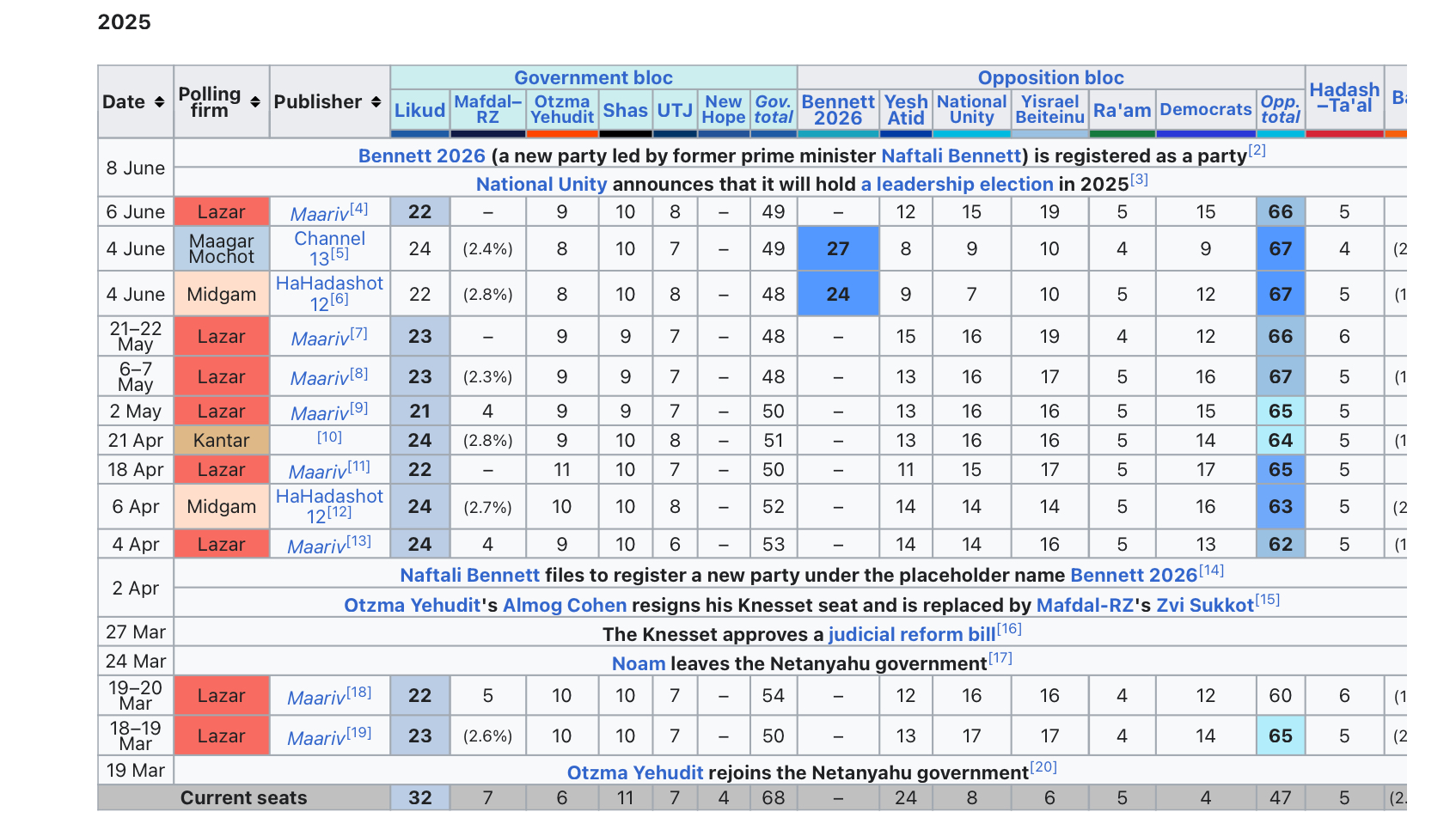This screenshot has height=824, width=1456.
Task: Open Naftali Bennett link in 2 Apr row
Action: (469, 576)
